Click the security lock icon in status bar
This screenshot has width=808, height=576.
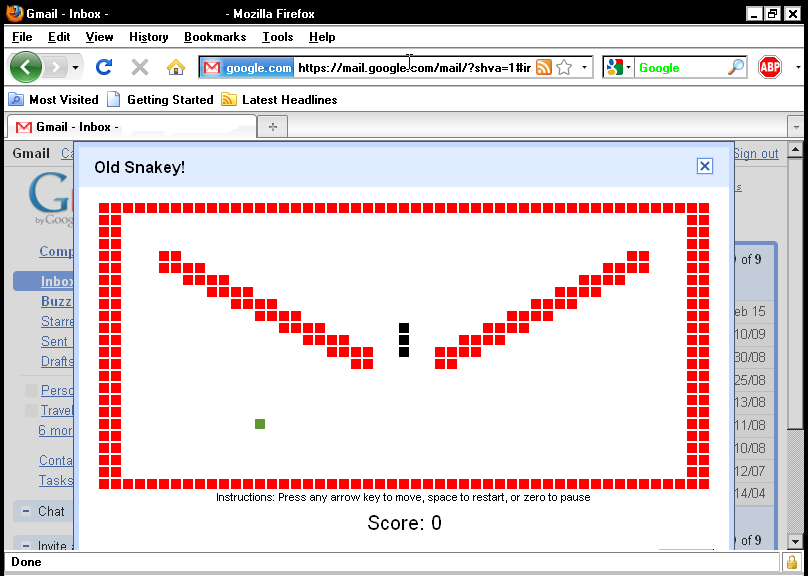[792, 562]
